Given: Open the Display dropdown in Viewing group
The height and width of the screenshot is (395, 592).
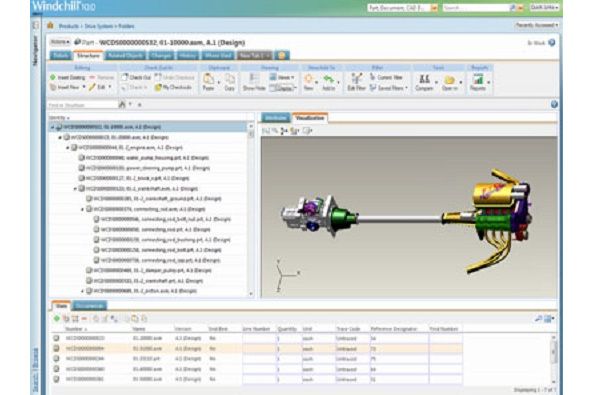Looking at the screenshot, I should pyautogui.click(x=283, y=88).
